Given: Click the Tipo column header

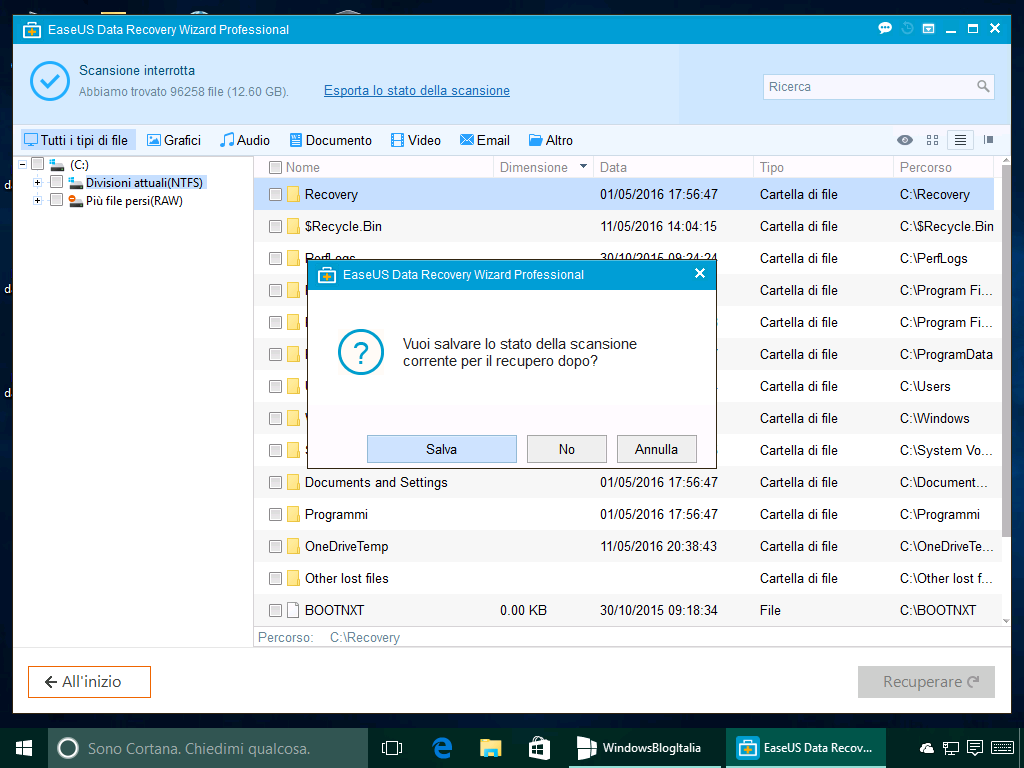Looking at the screenshot, I should (x=823, y=167).
